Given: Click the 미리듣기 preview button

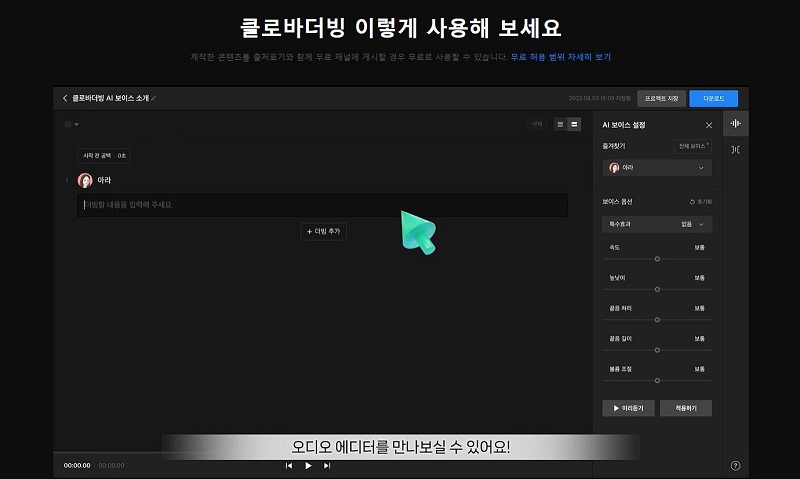Looking at the screenshot, I should click(629, 408).
